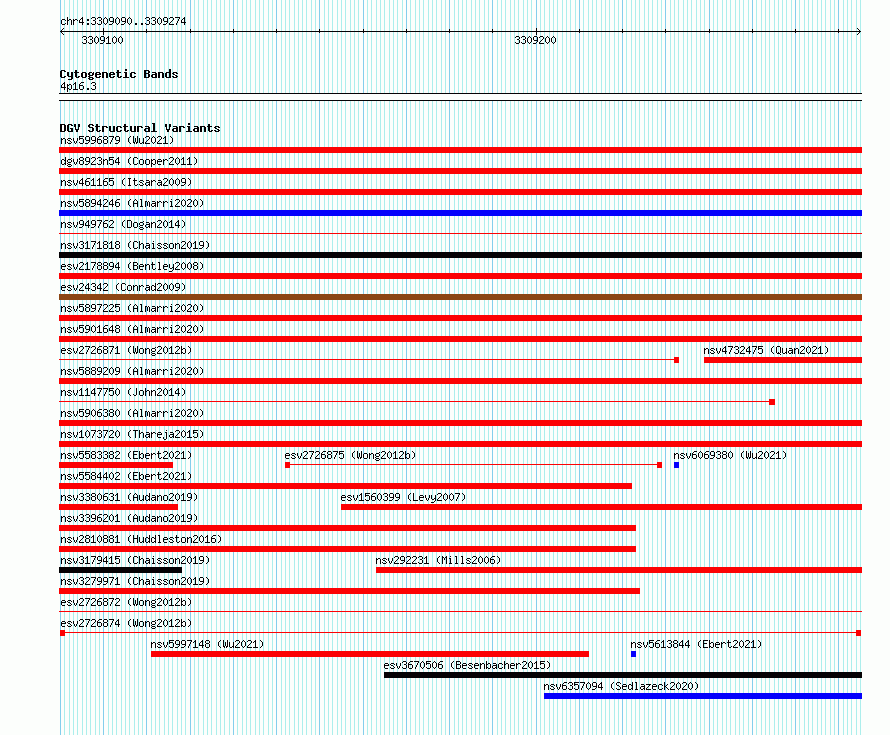Screen dimensions: 890x735
Task: Click the nsv1147750 (John2014) label
Action: (123, 392)
